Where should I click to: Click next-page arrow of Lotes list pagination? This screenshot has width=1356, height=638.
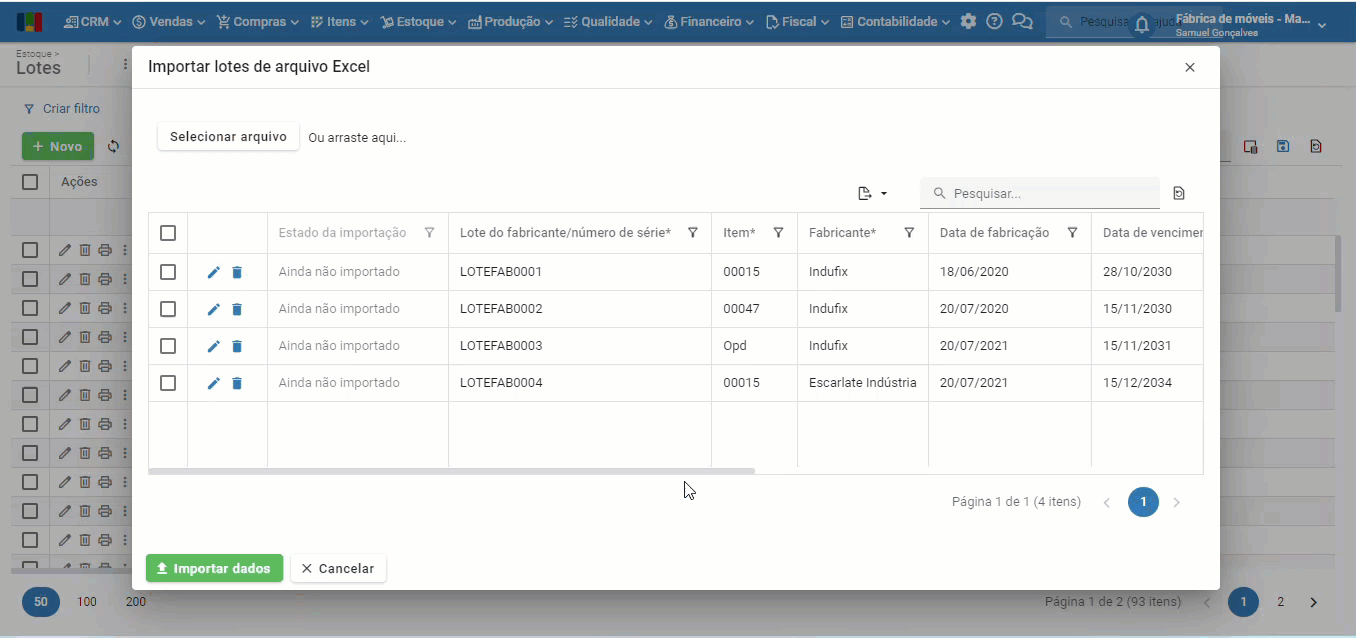tap(1313, 602)
